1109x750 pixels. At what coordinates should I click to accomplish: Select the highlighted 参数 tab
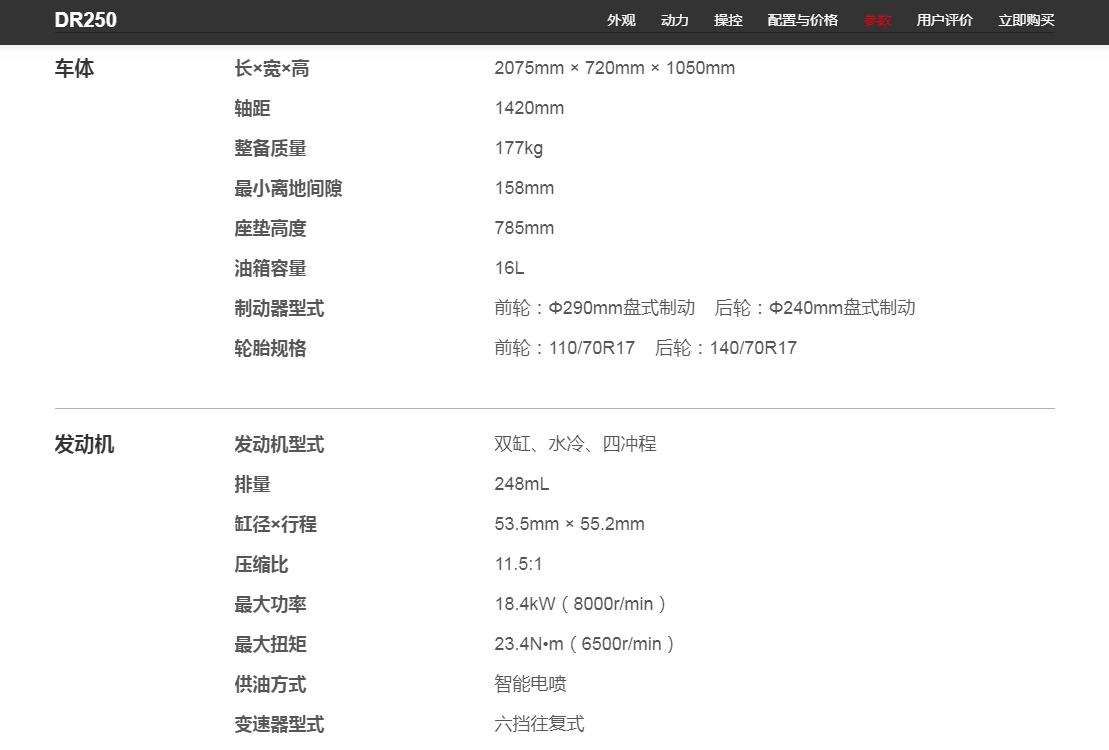pyautogui.click(x=877, y=21)
